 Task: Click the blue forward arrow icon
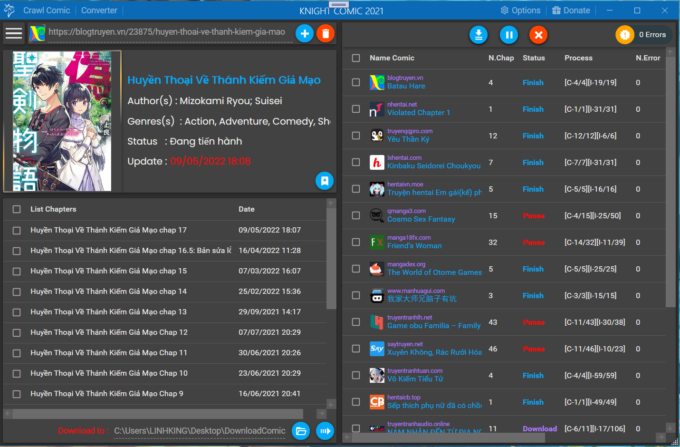[325, 431]
